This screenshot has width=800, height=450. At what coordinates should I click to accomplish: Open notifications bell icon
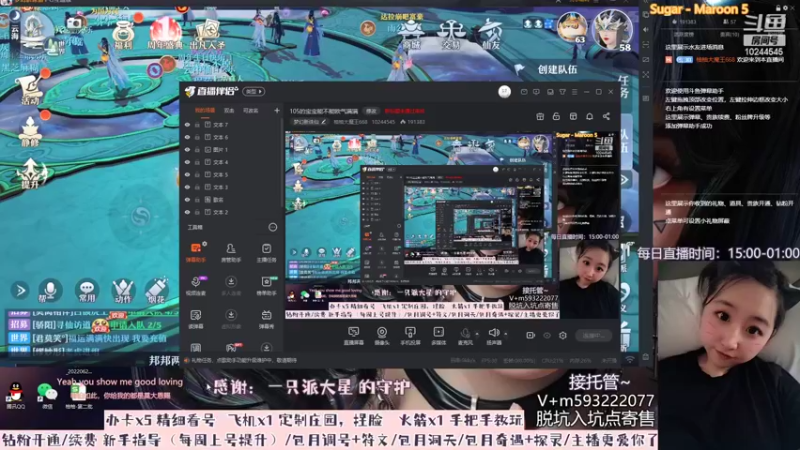[589, 116]
